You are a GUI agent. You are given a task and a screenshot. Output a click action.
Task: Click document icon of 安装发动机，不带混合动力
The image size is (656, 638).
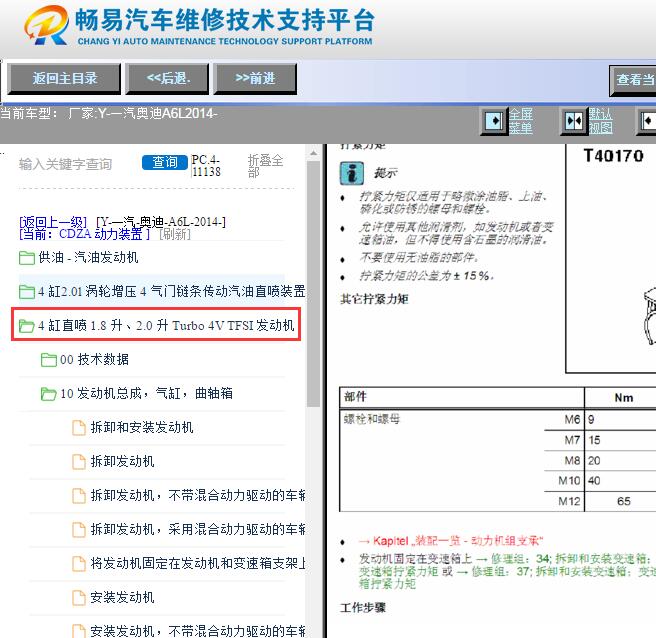click(x=79, y=631)
